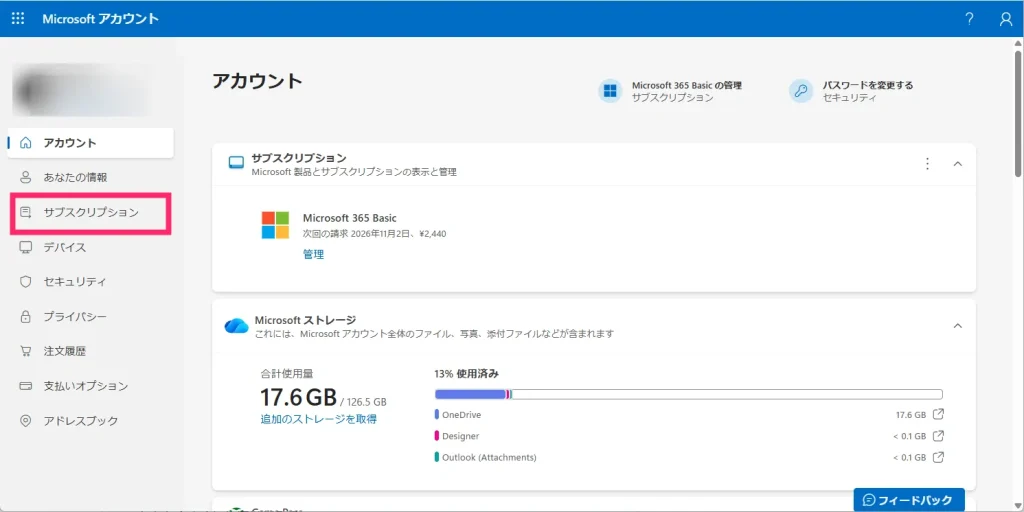Collapse the サブスクリプション card chevron
Viewport: 1024px width, 512px height.
pyautogui.click(x=958, y=163)
